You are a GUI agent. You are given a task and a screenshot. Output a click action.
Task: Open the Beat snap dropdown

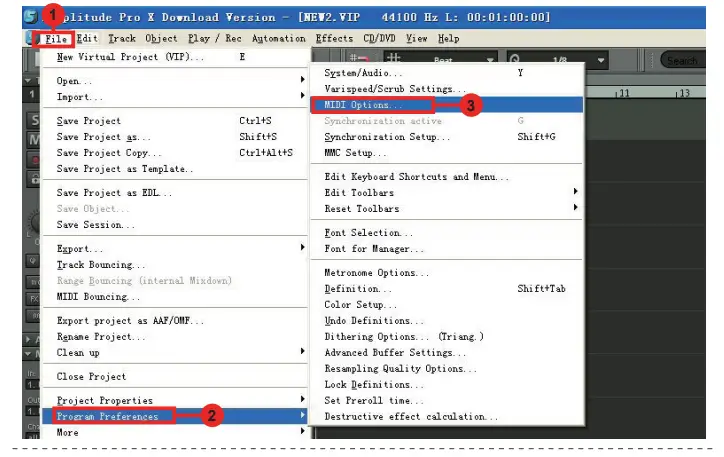pyautogui.click(x=489, y=60)
